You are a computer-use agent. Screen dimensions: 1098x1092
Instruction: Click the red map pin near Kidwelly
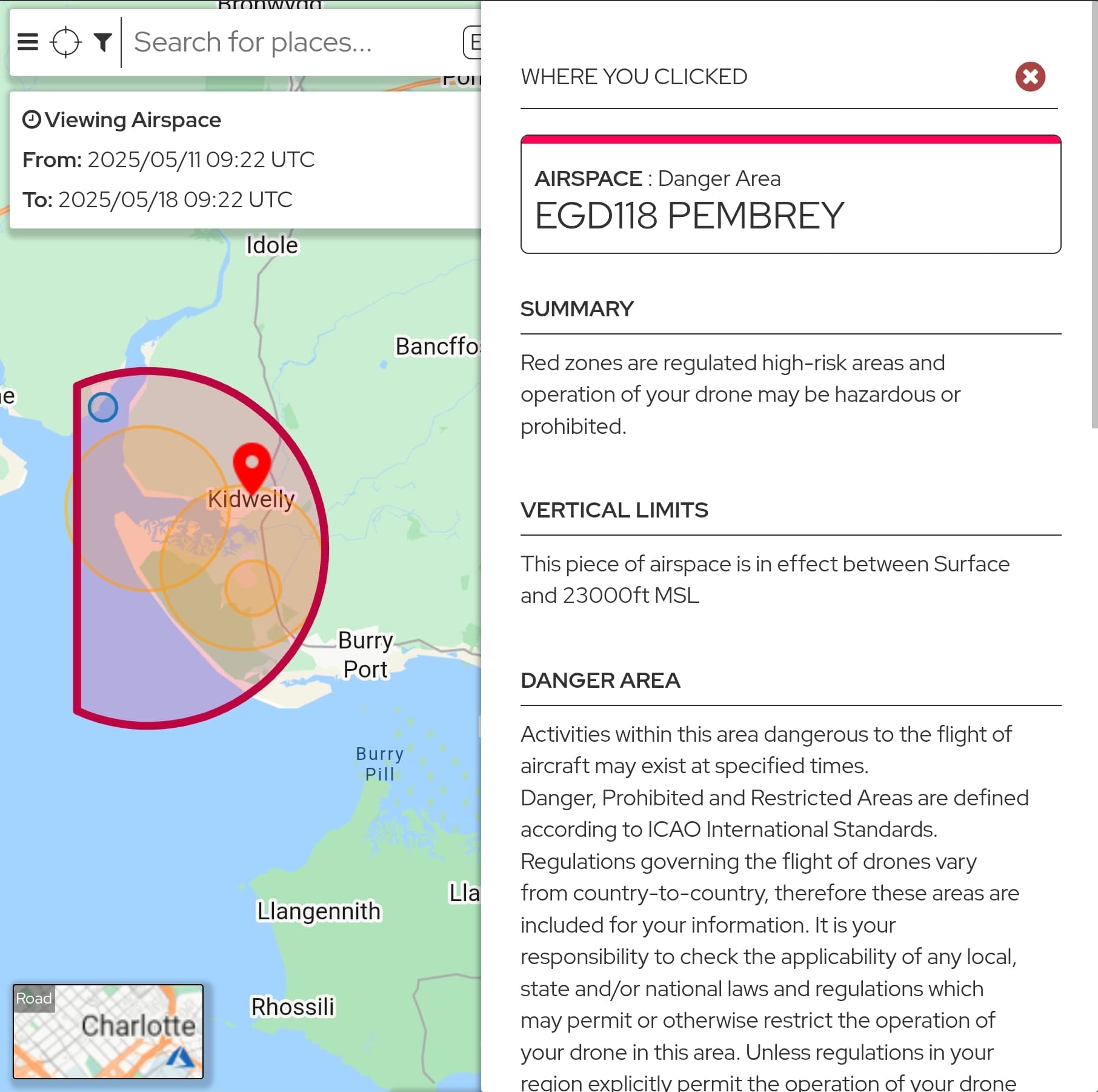252,468
